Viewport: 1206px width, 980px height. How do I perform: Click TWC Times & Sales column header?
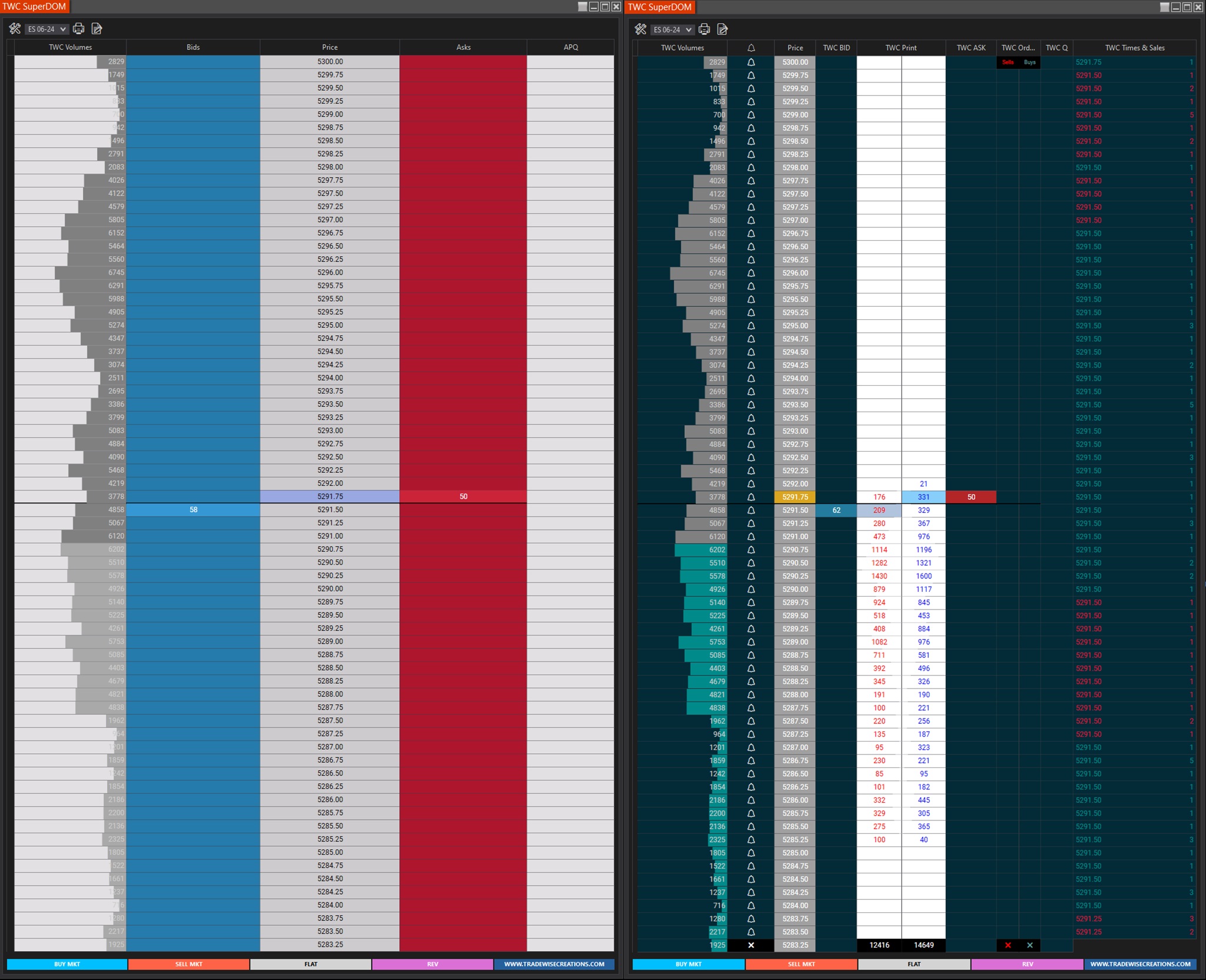pos(1135,48)
